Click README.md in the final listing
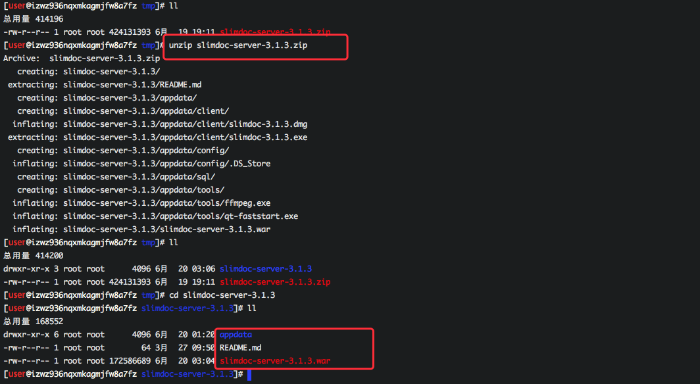 [240, 348]
